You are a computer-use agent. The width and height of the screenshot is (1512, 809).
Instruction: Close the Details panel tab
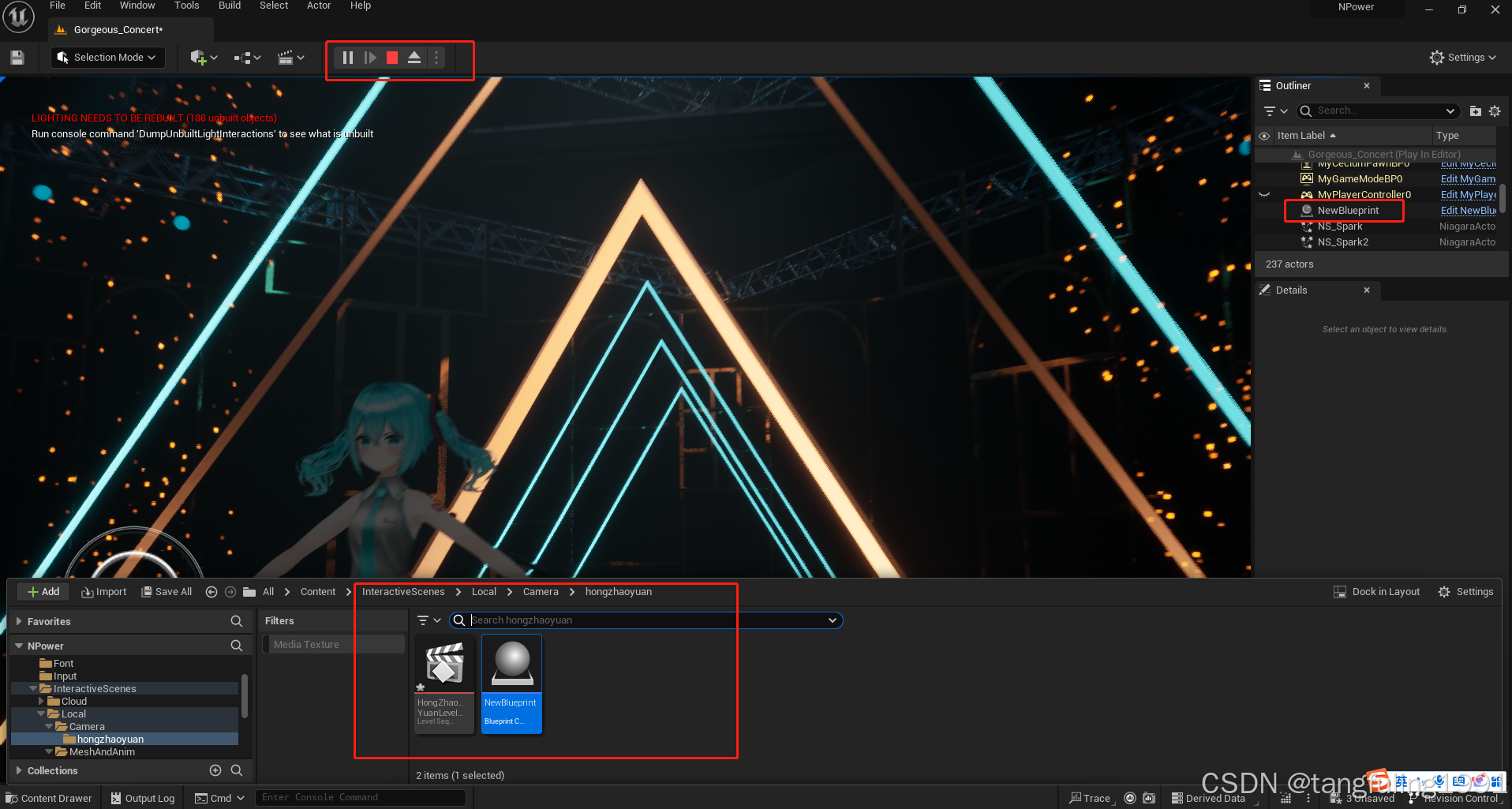coord(1367,290)
